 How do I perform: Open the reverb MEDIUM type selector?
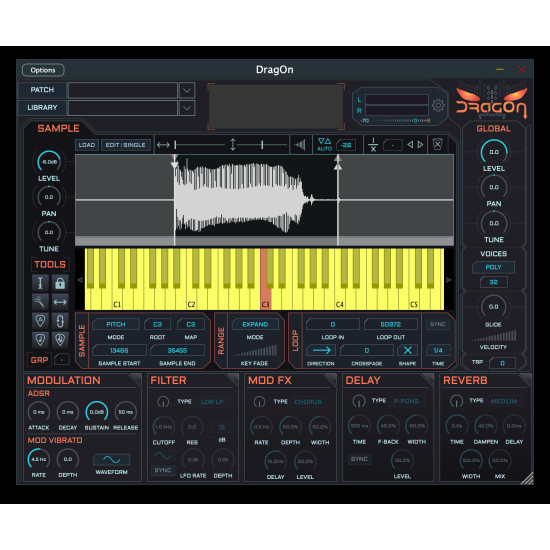[504, 401]
